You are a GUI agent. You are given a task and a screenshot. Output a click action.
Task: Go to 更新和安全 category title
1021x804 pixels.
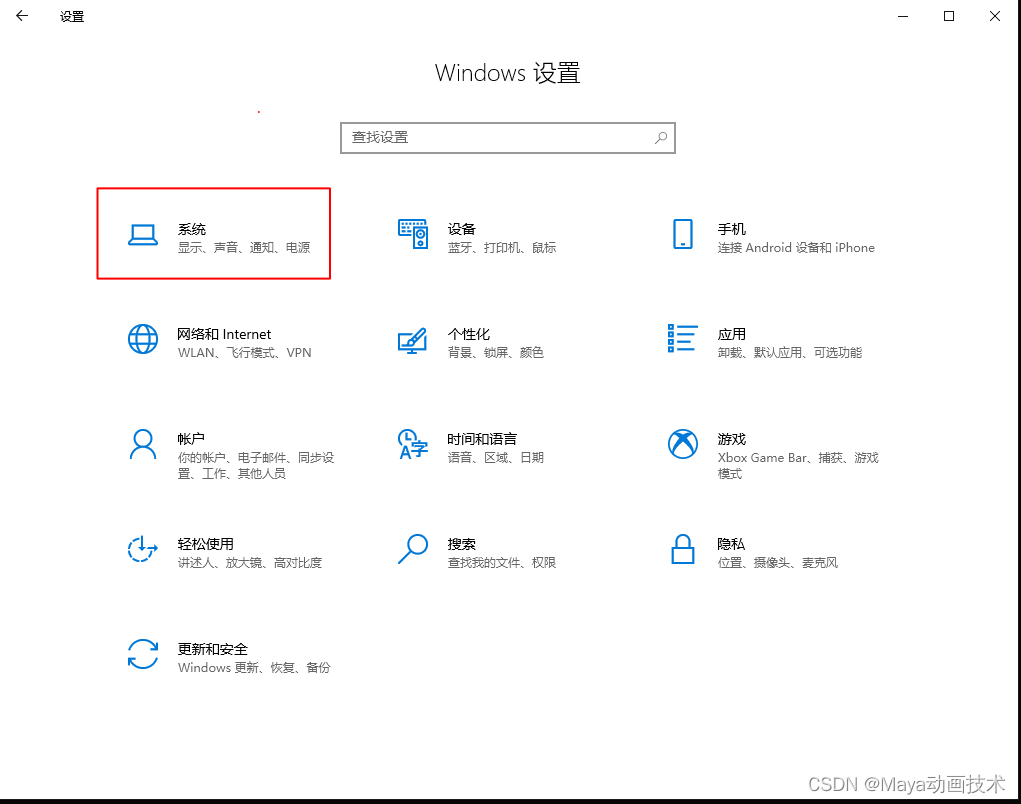212,649
